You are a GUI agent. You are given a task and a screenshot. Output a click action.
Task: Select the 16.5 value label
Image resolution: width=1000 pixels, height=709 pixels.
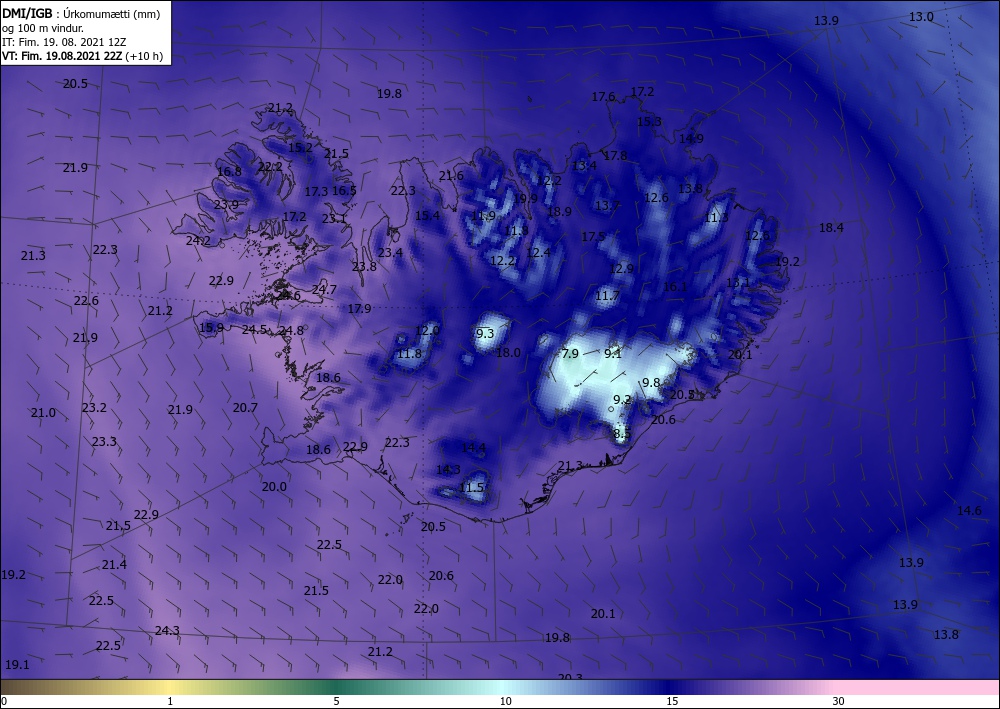click(344, 190)
